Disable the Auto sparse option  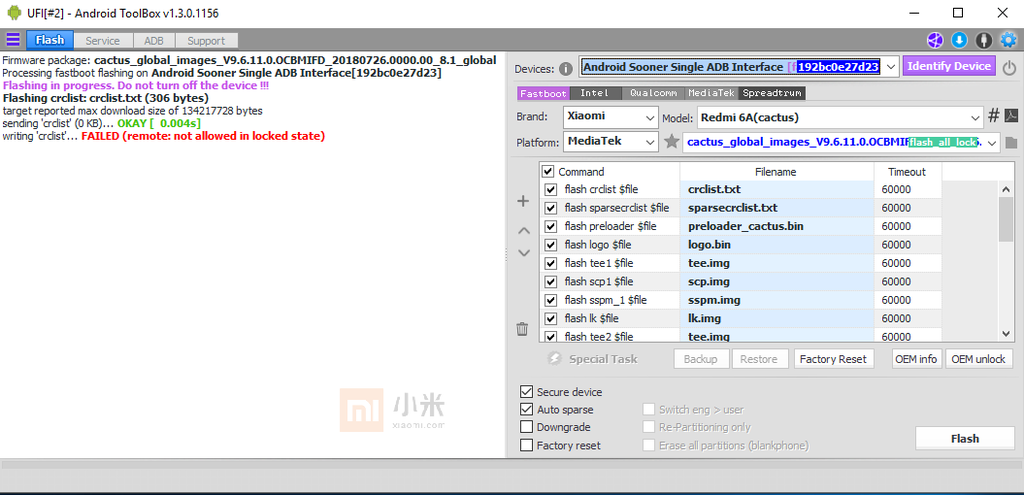click(x=526, y=409)
